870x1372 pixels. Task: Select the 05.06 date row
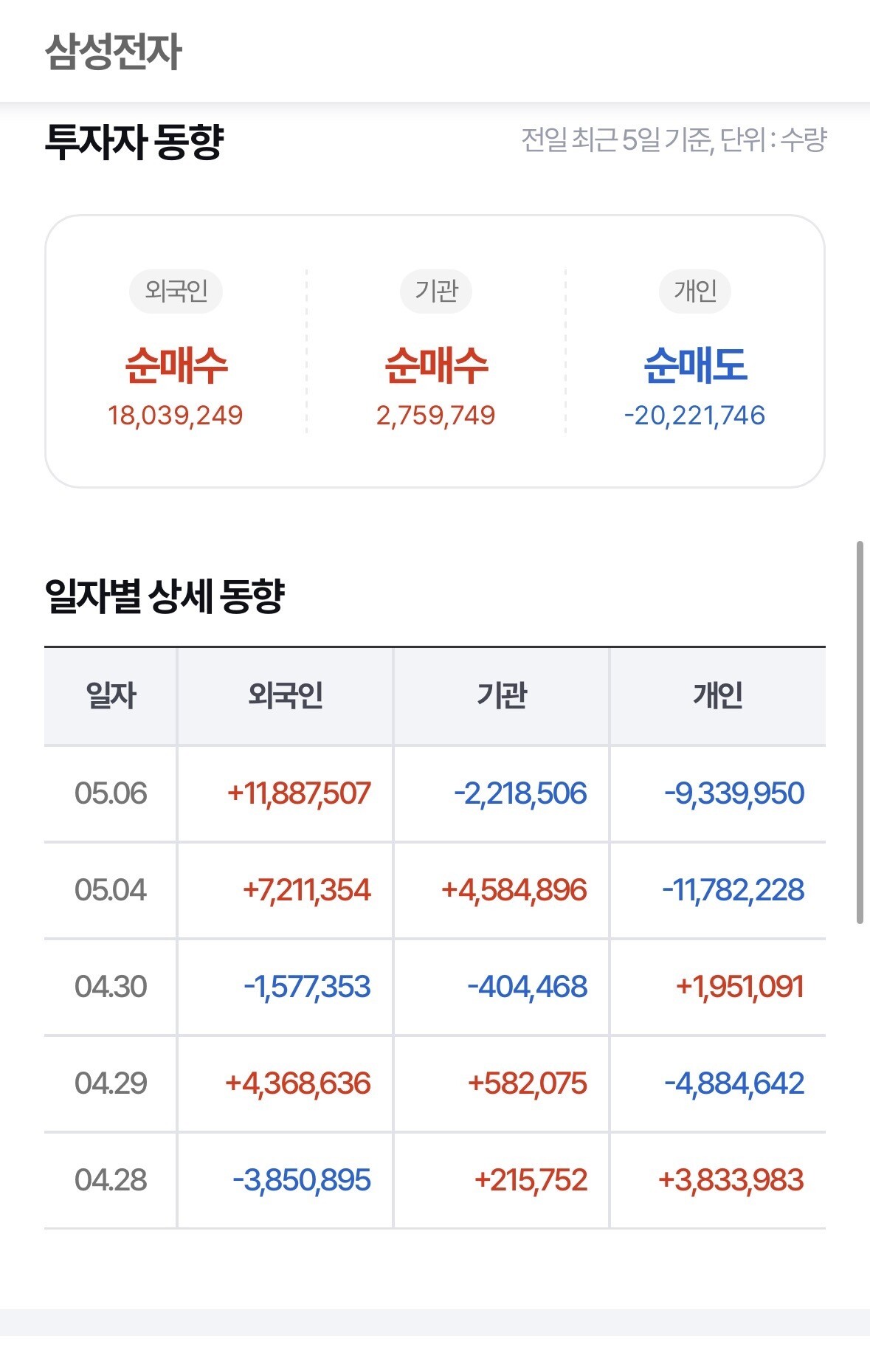435,794
